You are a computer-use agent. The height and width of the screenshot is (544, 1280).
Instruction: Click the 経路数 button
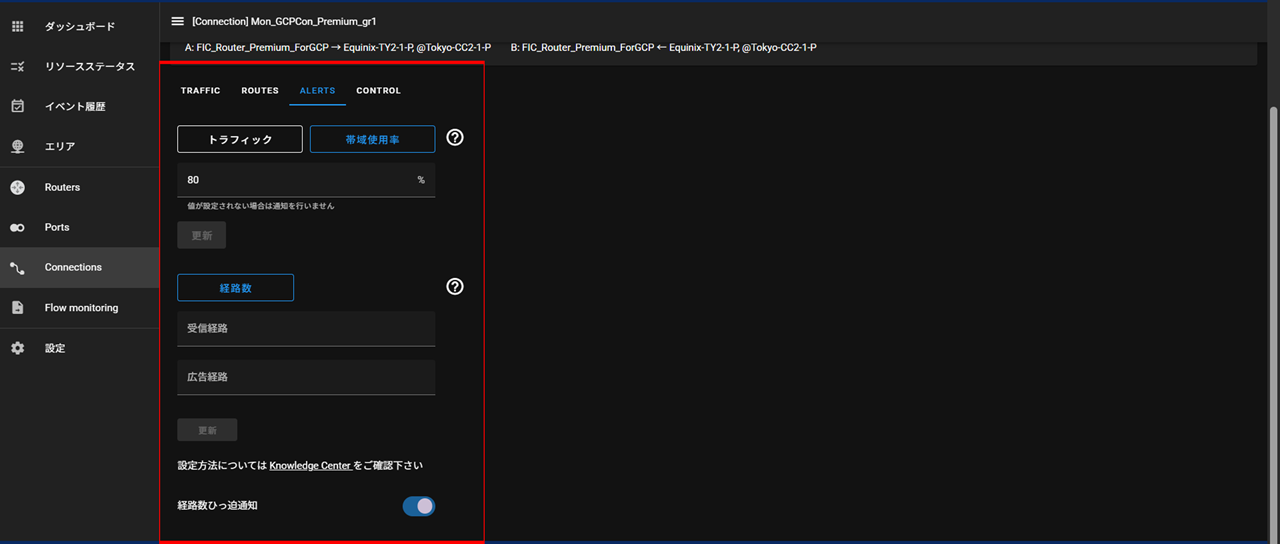[x=235, y=288]
